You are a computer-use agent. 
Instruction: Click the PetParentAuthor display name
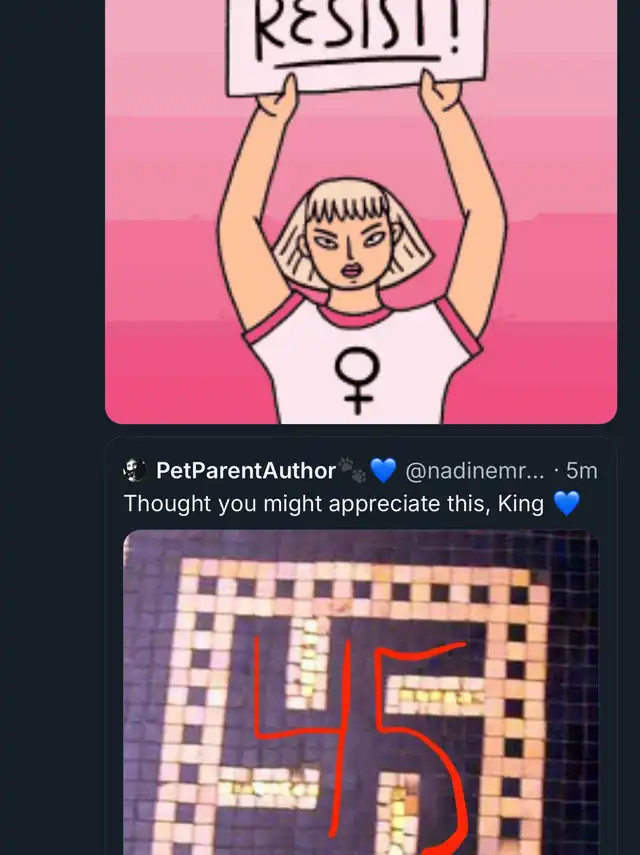246,470
